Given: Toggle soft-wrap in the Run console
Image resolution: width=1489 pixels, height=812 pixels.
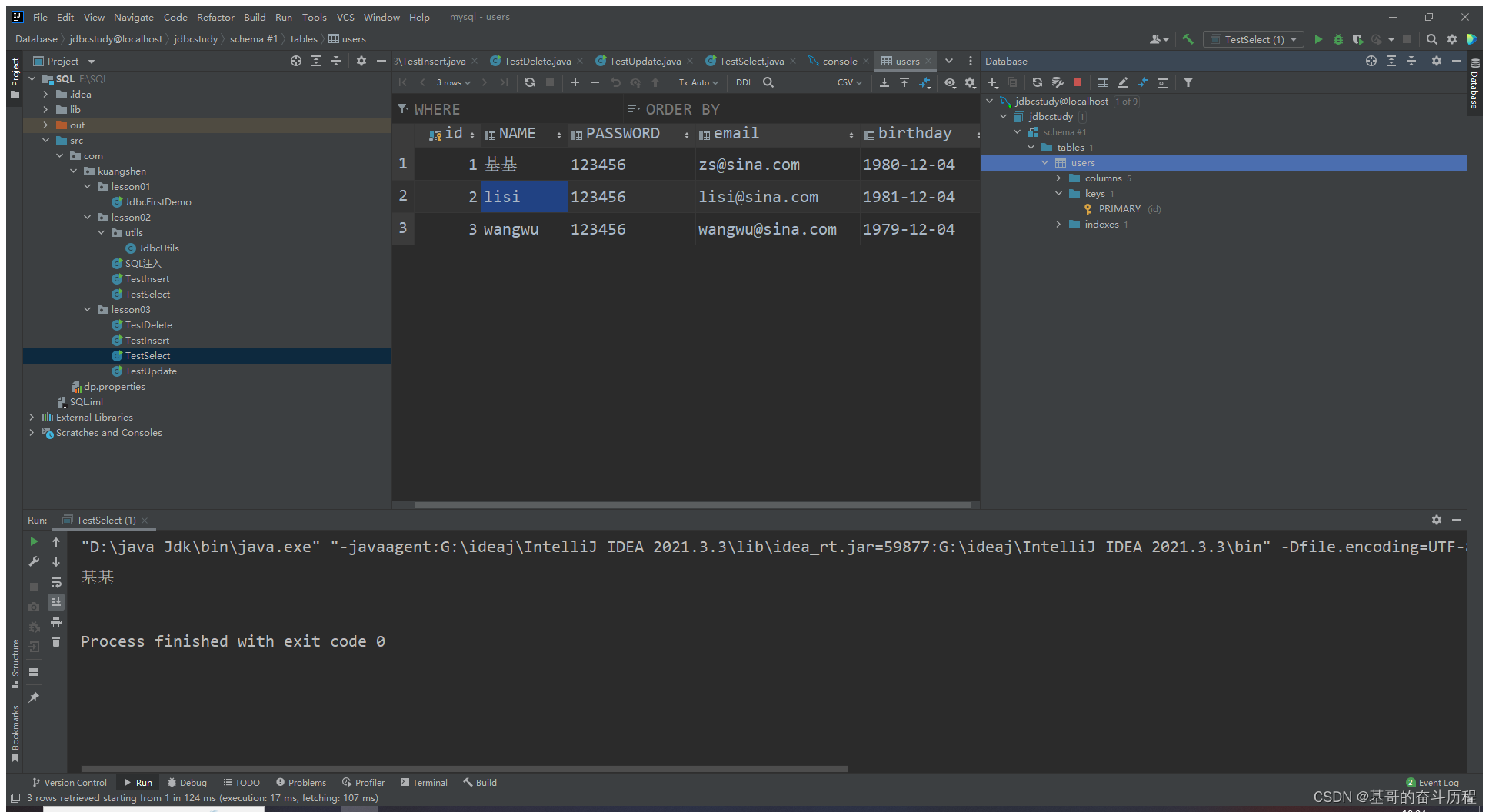Looking at the screenshot, I should (56, 582).
